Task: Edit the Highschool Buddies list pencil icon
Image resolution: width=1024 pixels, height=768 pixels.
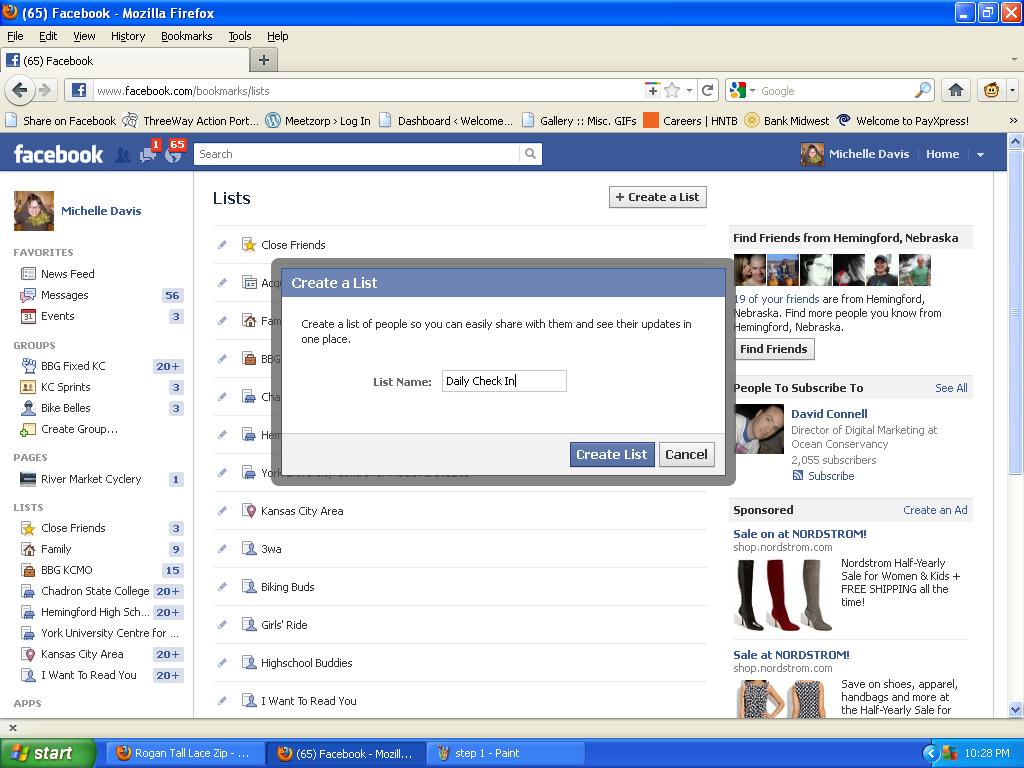Action: tap(223, 663)
